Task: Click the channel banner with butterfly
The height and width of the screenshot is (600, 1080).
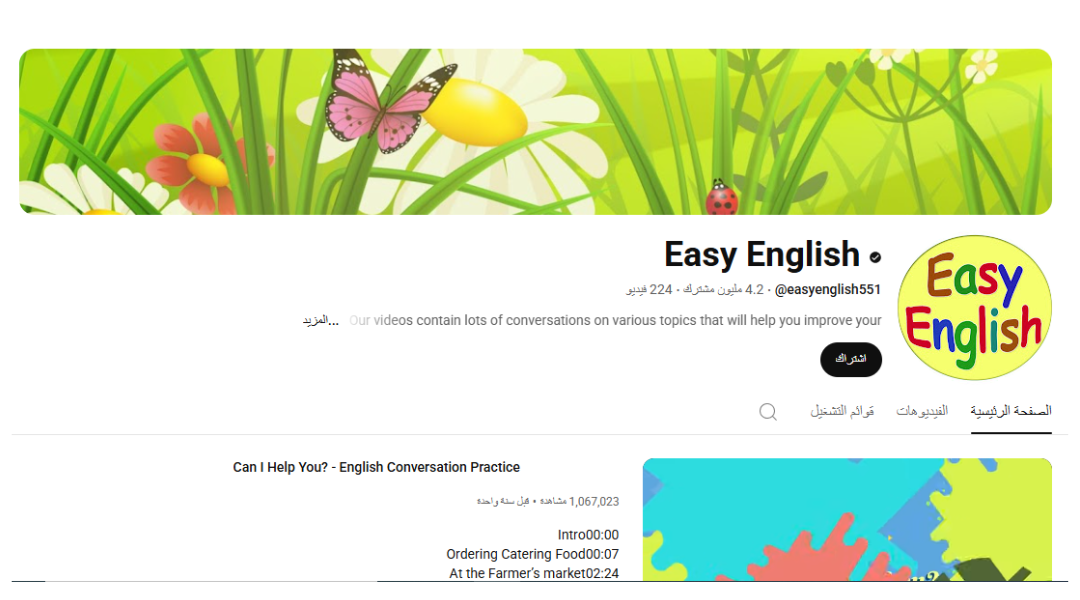Action: click(535, 132)
